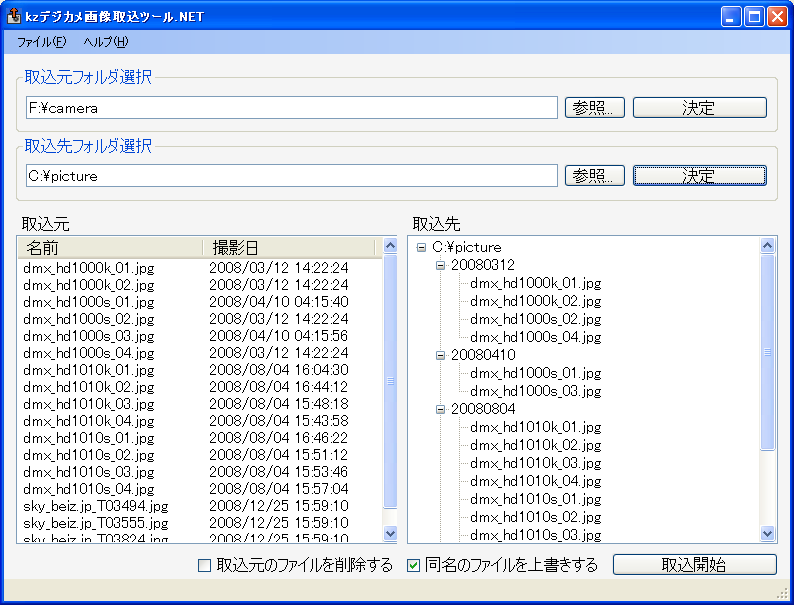Minimize the kzデジカメ画像取込ツール window
Screen dimensions: 794x605
(x=731, y=17)
